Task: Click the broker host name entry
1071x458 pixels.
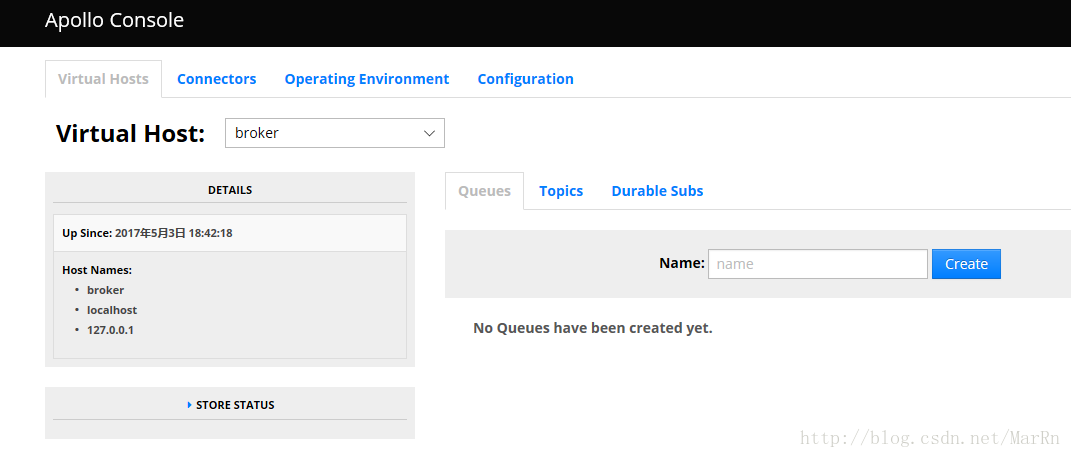Action: pyautogui.click(x=105, y=290)
